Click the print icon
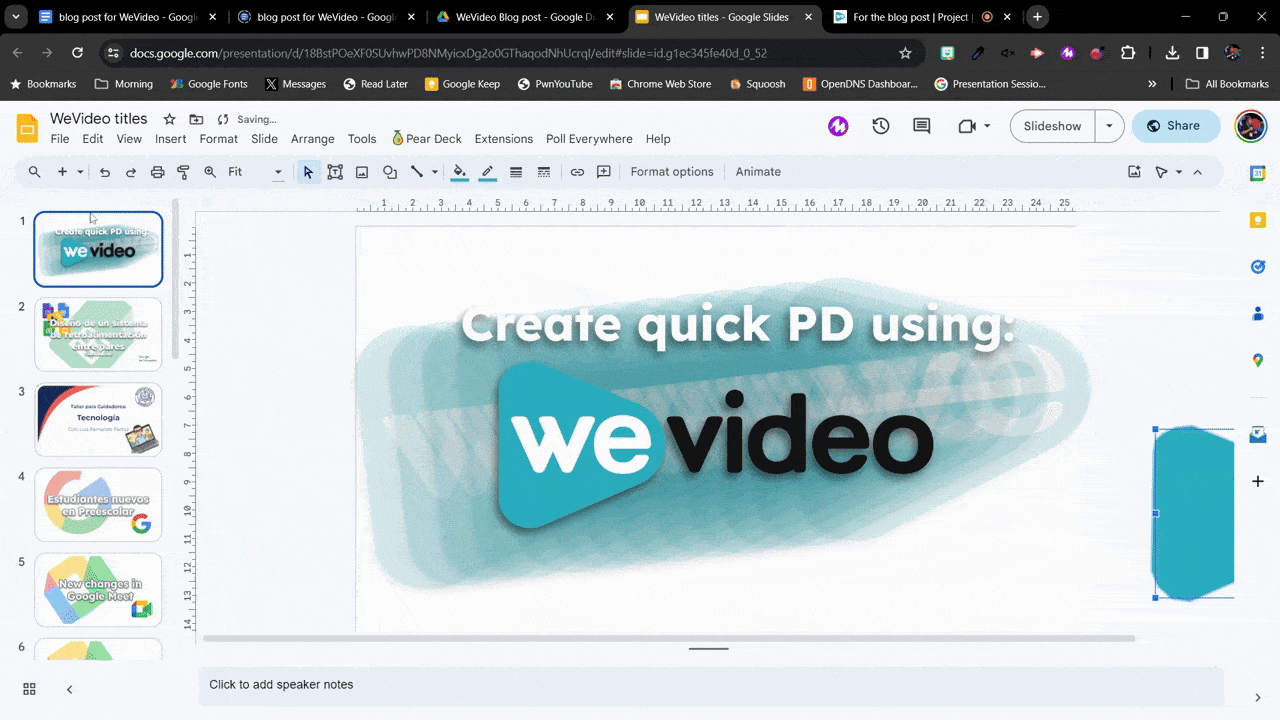The height and width of the screenshot is (720, 1280). click(157, 172)
